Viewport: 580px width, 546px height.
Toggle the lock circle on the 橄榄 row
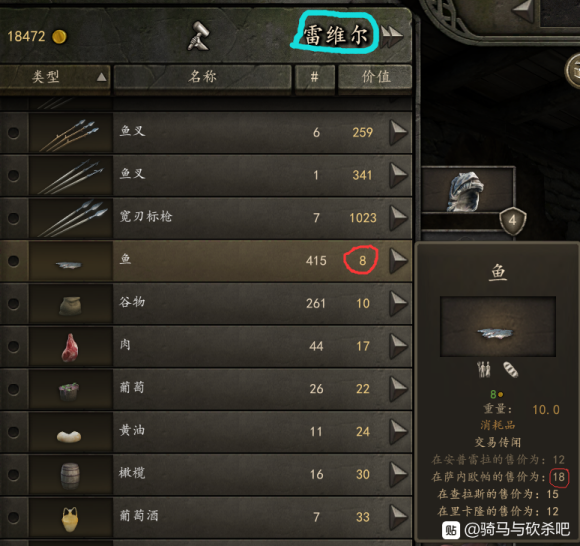pyautogui.click(x=14, y=474)
